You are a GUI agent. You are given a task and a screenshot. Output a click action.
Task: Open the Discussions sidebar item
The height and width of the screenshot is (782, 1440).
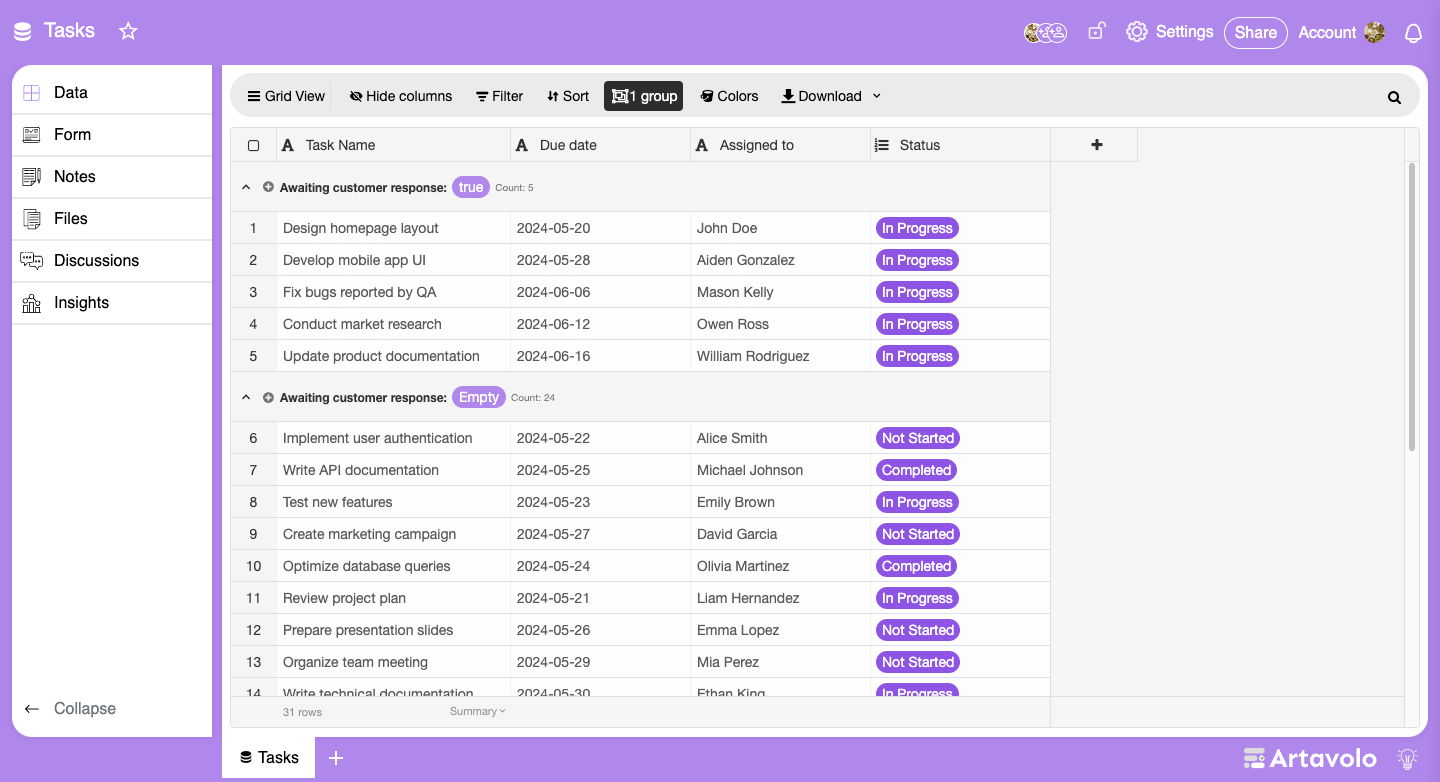(x=96, y=260)
